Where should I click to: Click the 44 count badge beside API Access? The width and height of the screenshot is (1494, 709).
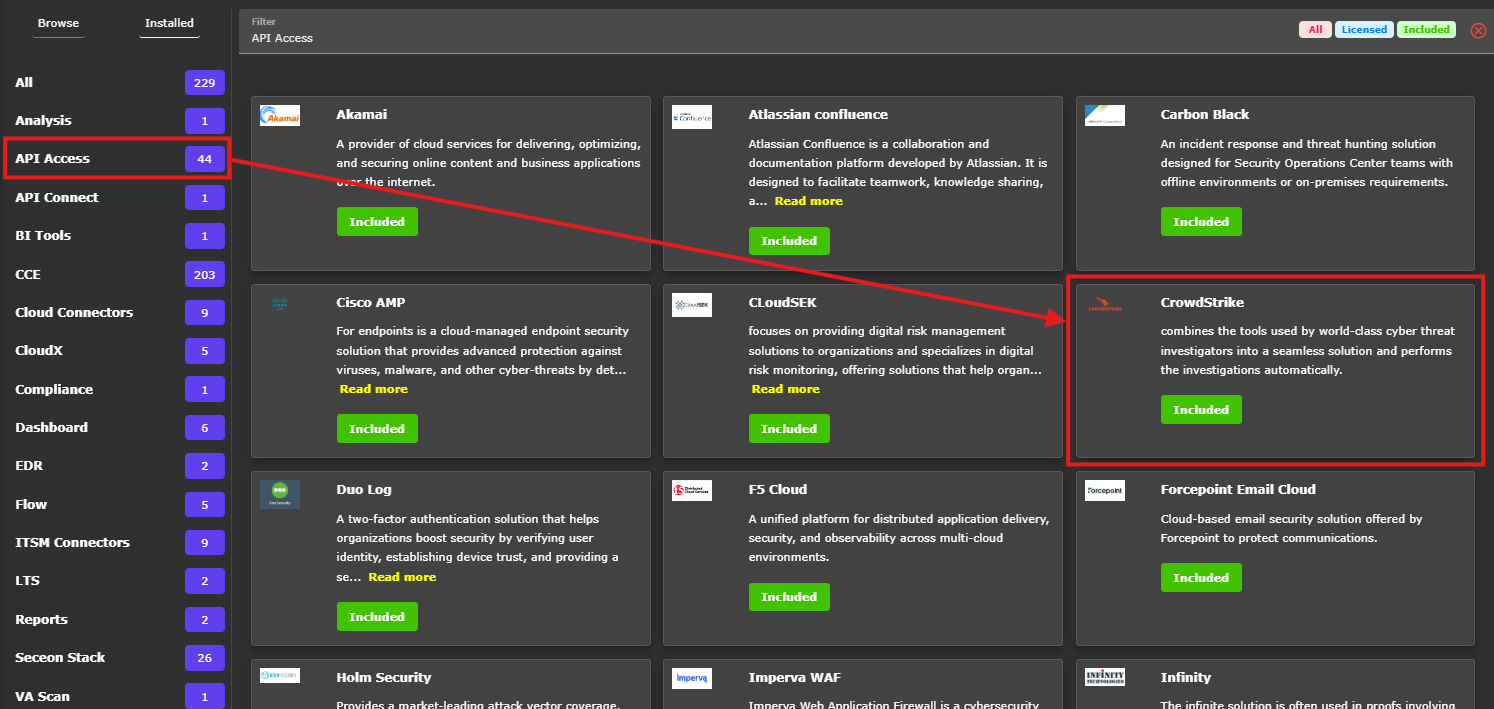click(205, 159)
